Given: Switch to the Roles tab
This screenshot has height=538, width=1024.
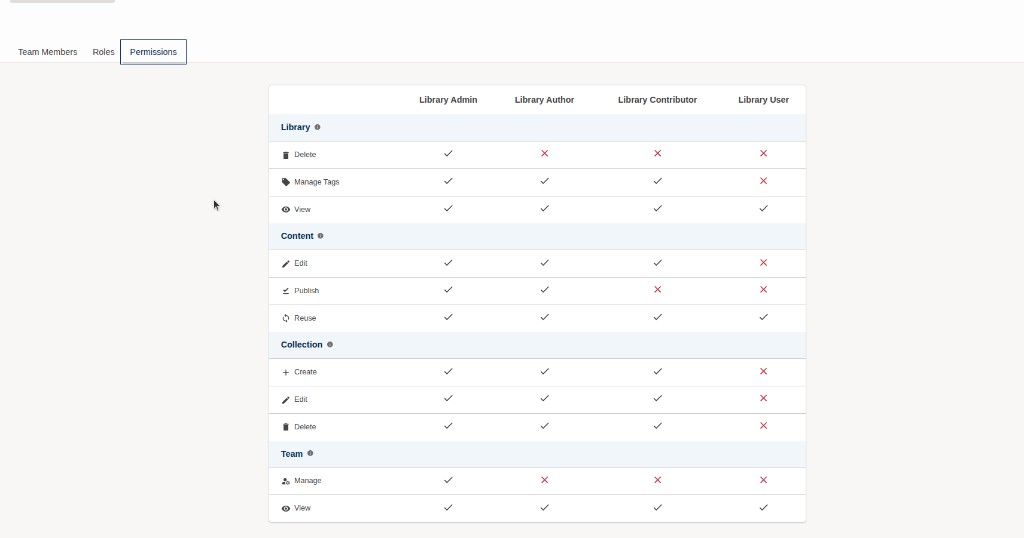Looking at the screenshot, I should click(103, 52).
